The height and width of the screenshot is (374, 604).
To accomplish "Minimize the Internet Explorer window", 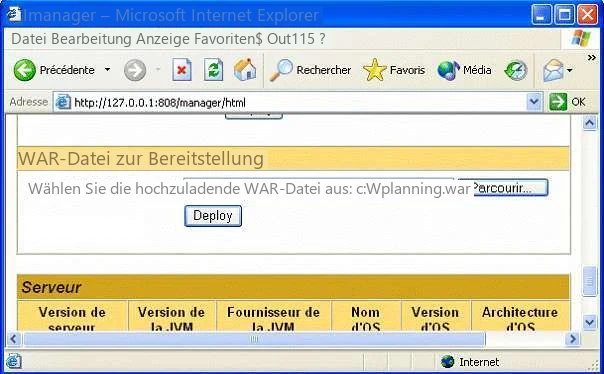I will tap(541, 15).
